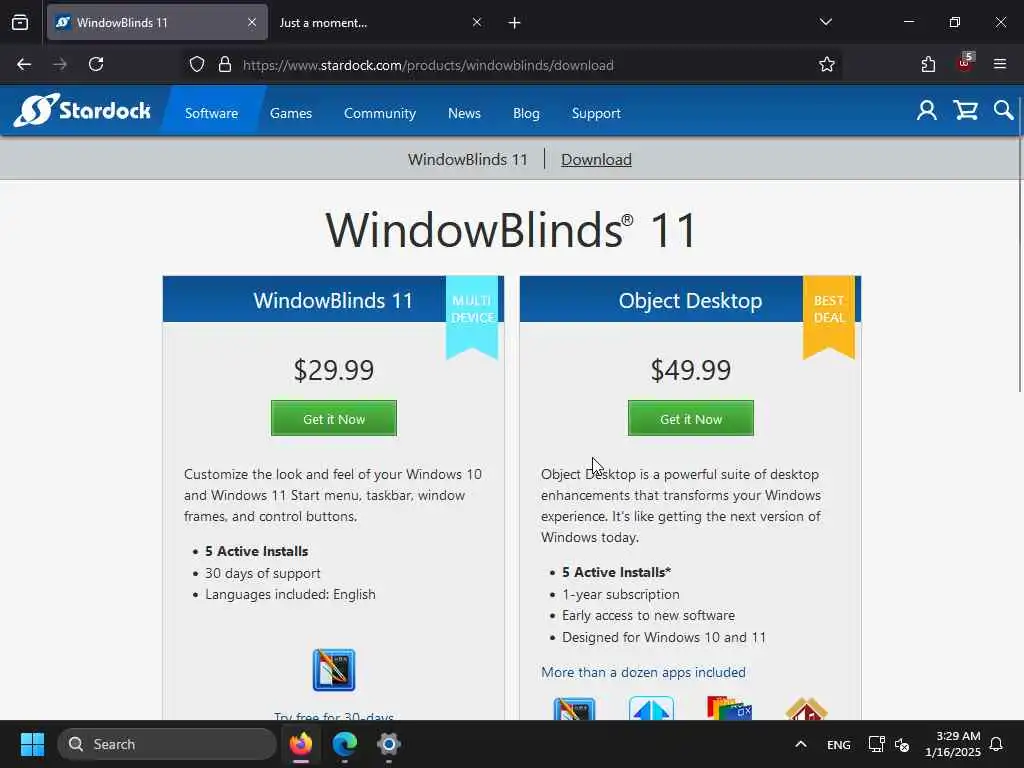Click the Microsoft Edge taskbar icon
This screenshot has height=768, width=1024.
pos(345,744)
